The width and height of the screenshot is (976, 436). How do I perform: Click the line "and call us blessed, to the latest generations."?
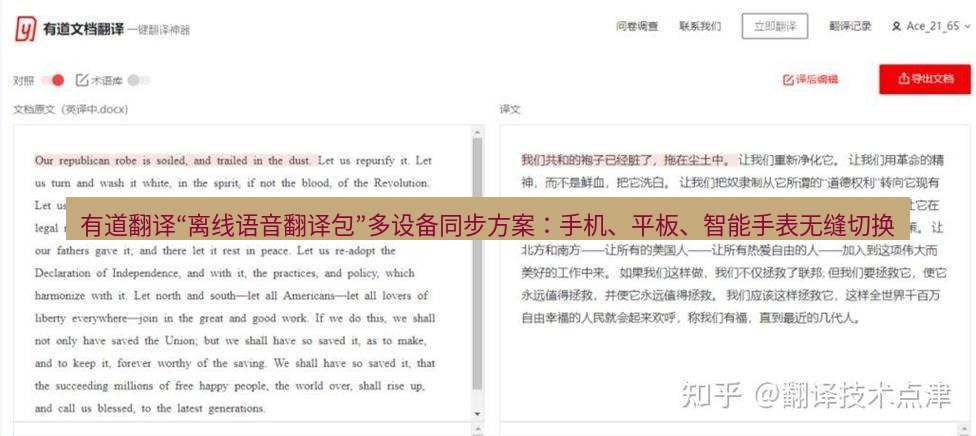[150, 409]
